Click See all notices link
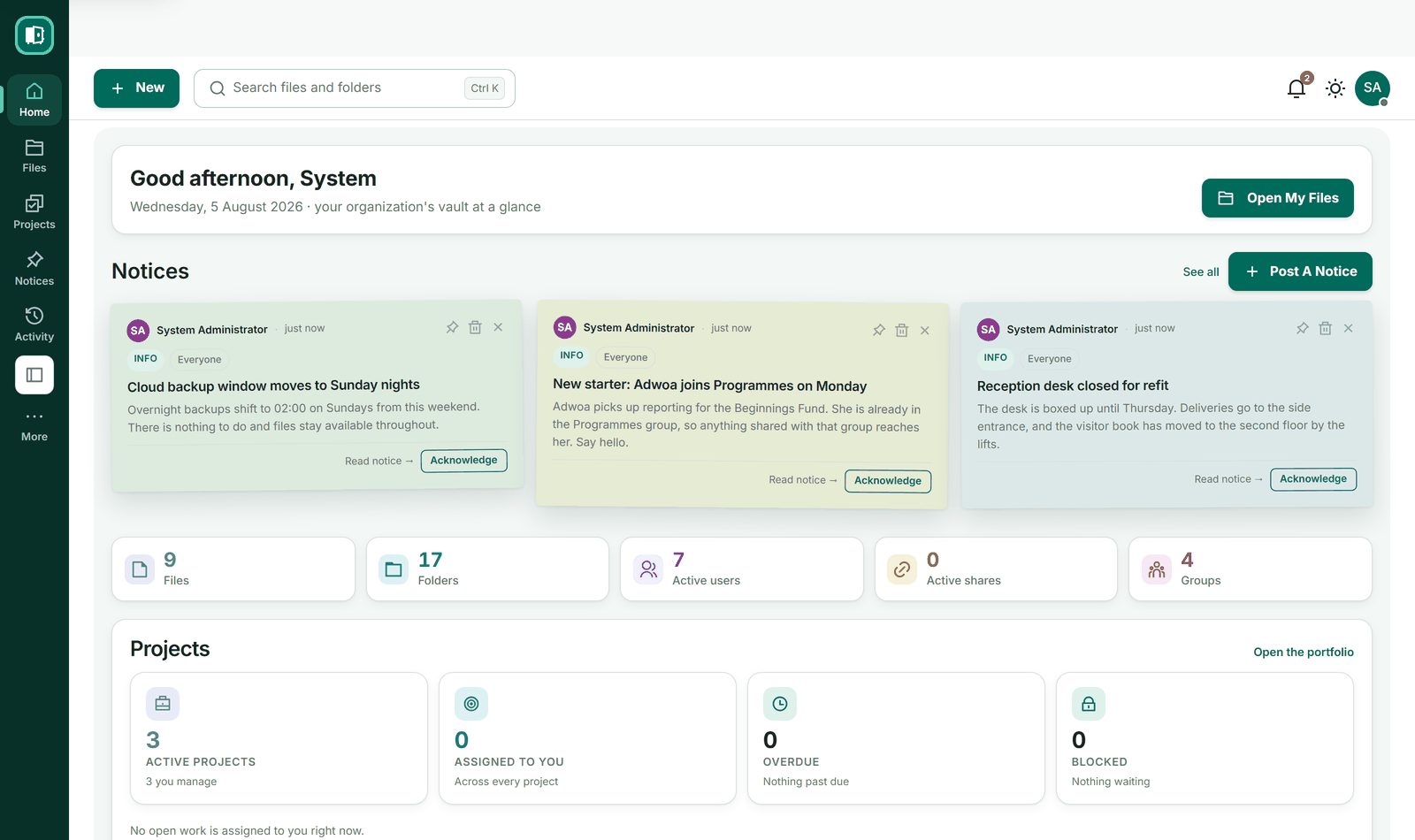Viewport: 1415px width, 840px height. (x=1201, y=272)
